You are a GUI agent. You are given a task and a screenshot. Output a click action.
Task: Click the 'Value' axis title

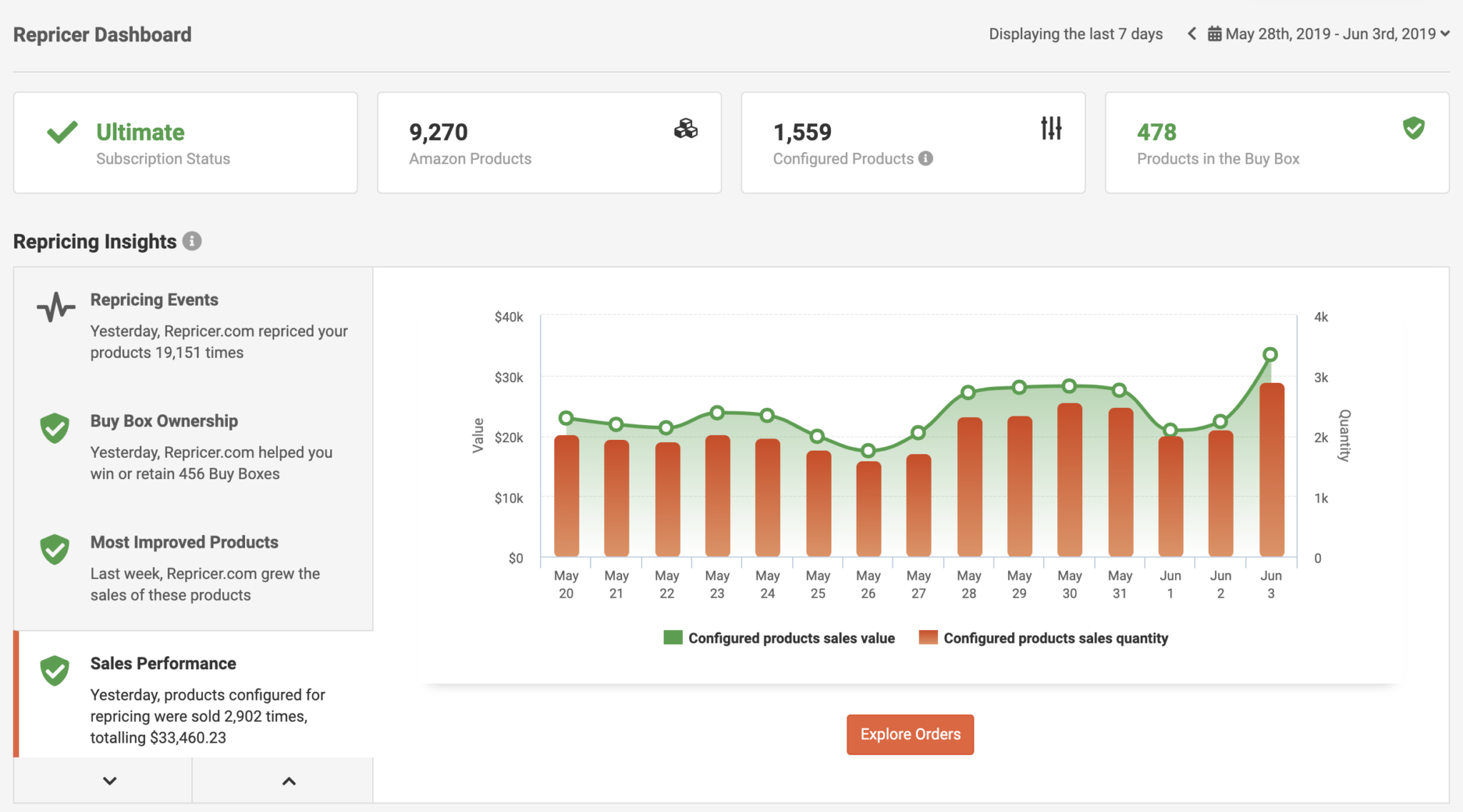(478, 436)
